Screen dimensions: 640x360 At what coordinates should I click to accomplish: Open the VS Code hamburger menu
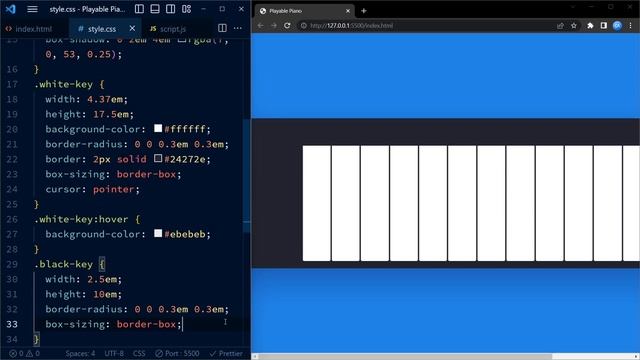point(32,9)
